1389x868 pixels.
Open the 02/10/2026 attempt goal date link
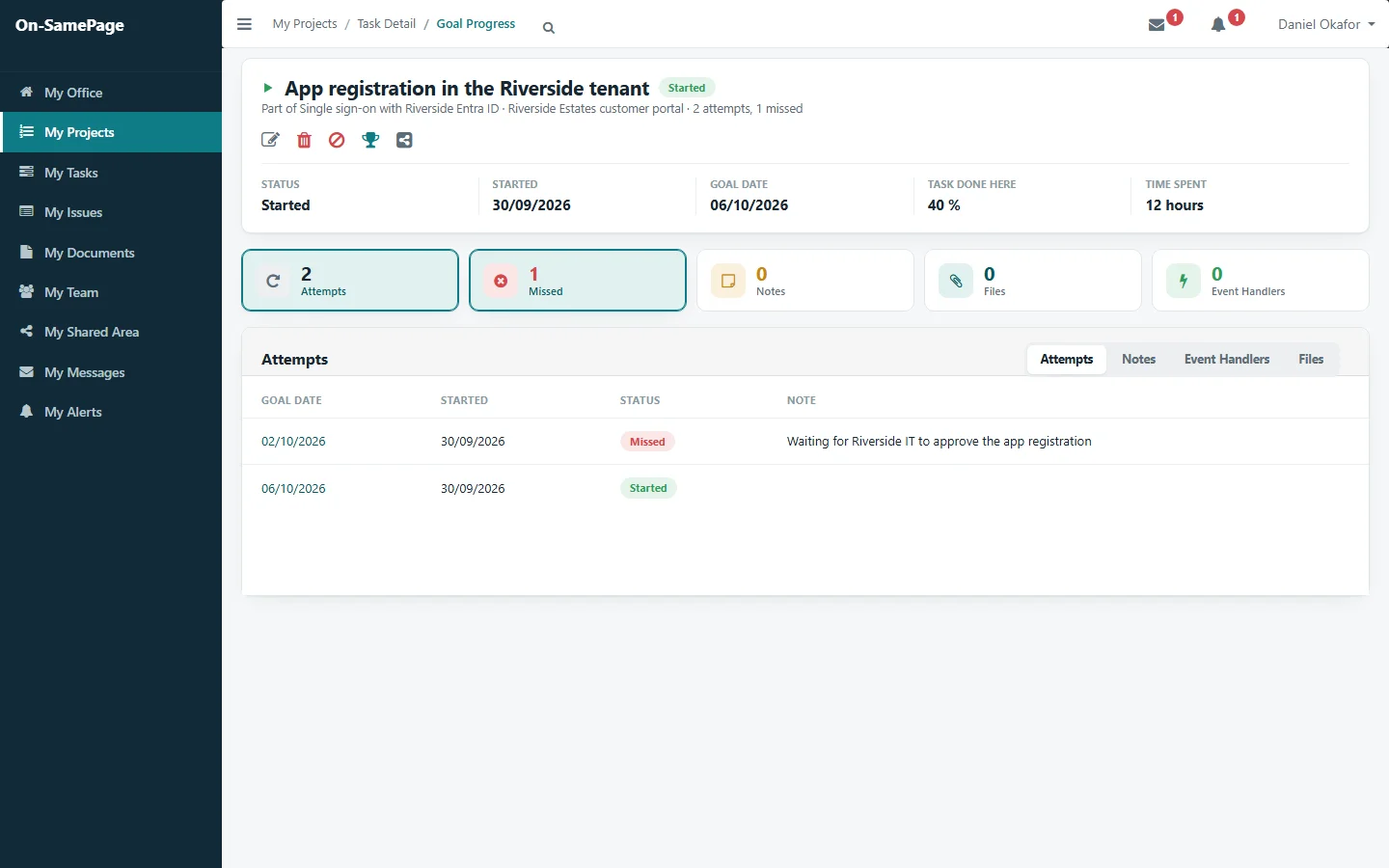pyautogui.click(x=293, y=442)
